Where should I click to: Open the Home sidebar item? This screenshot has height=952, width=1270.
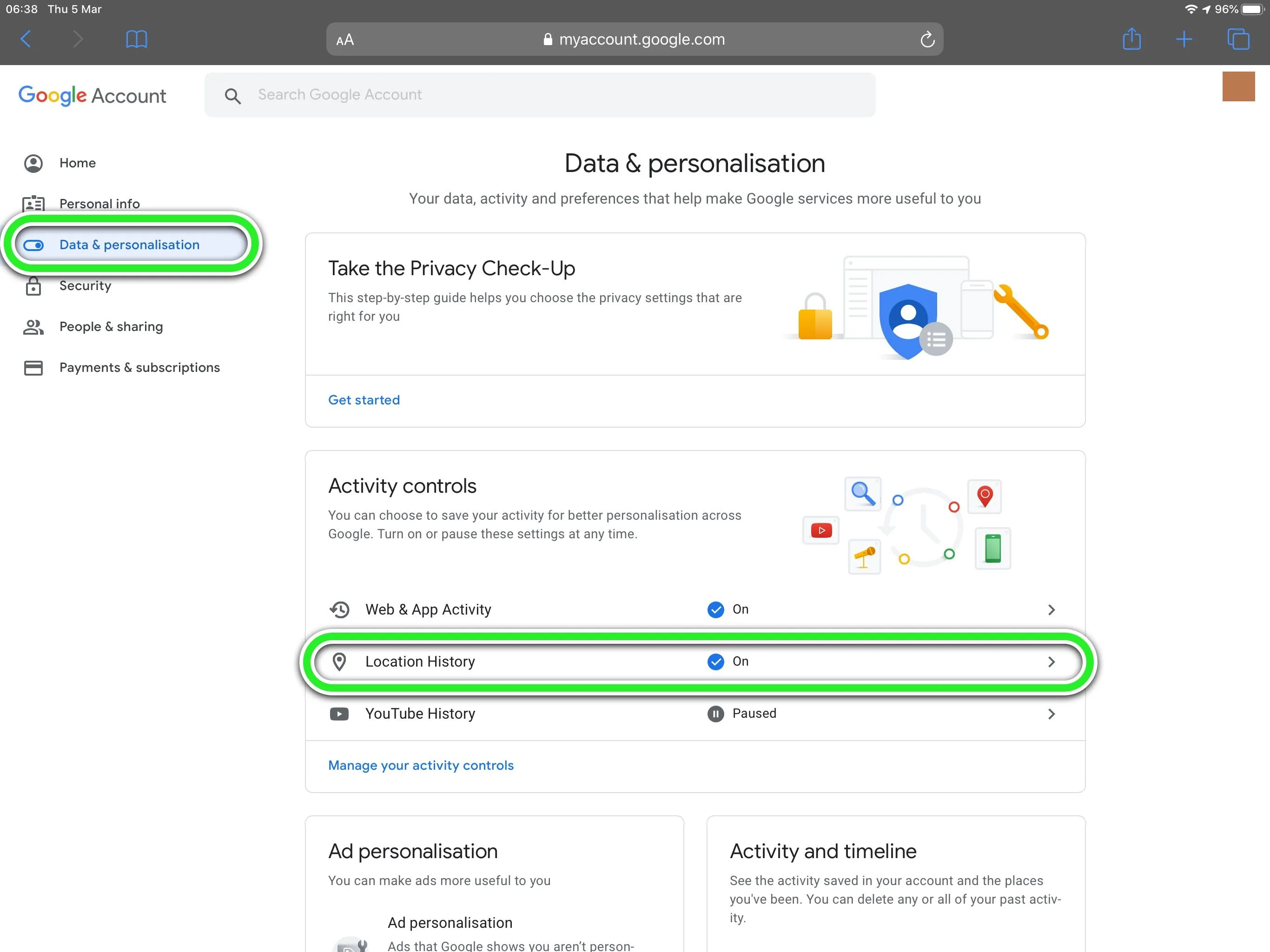point(78,163)
